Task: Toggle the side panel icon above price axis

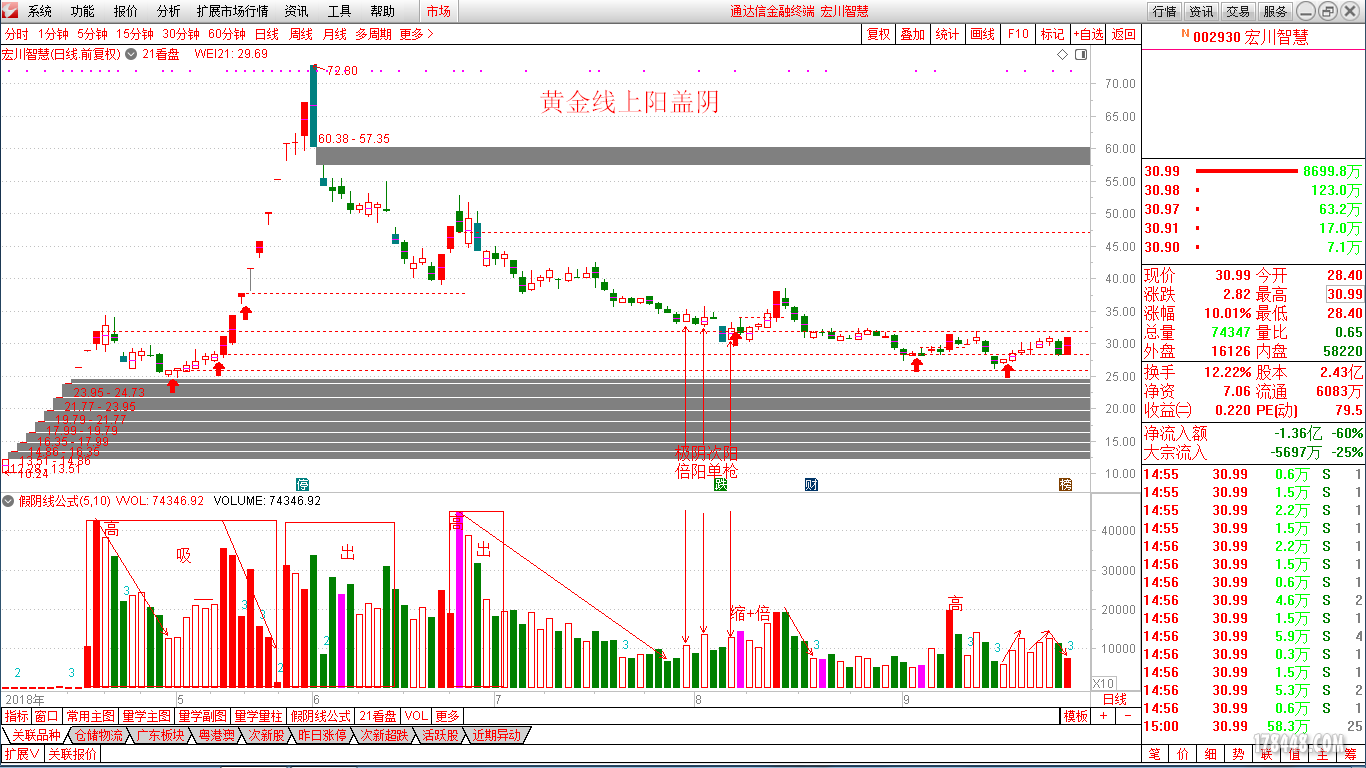Action: [x=1081, y=54]
